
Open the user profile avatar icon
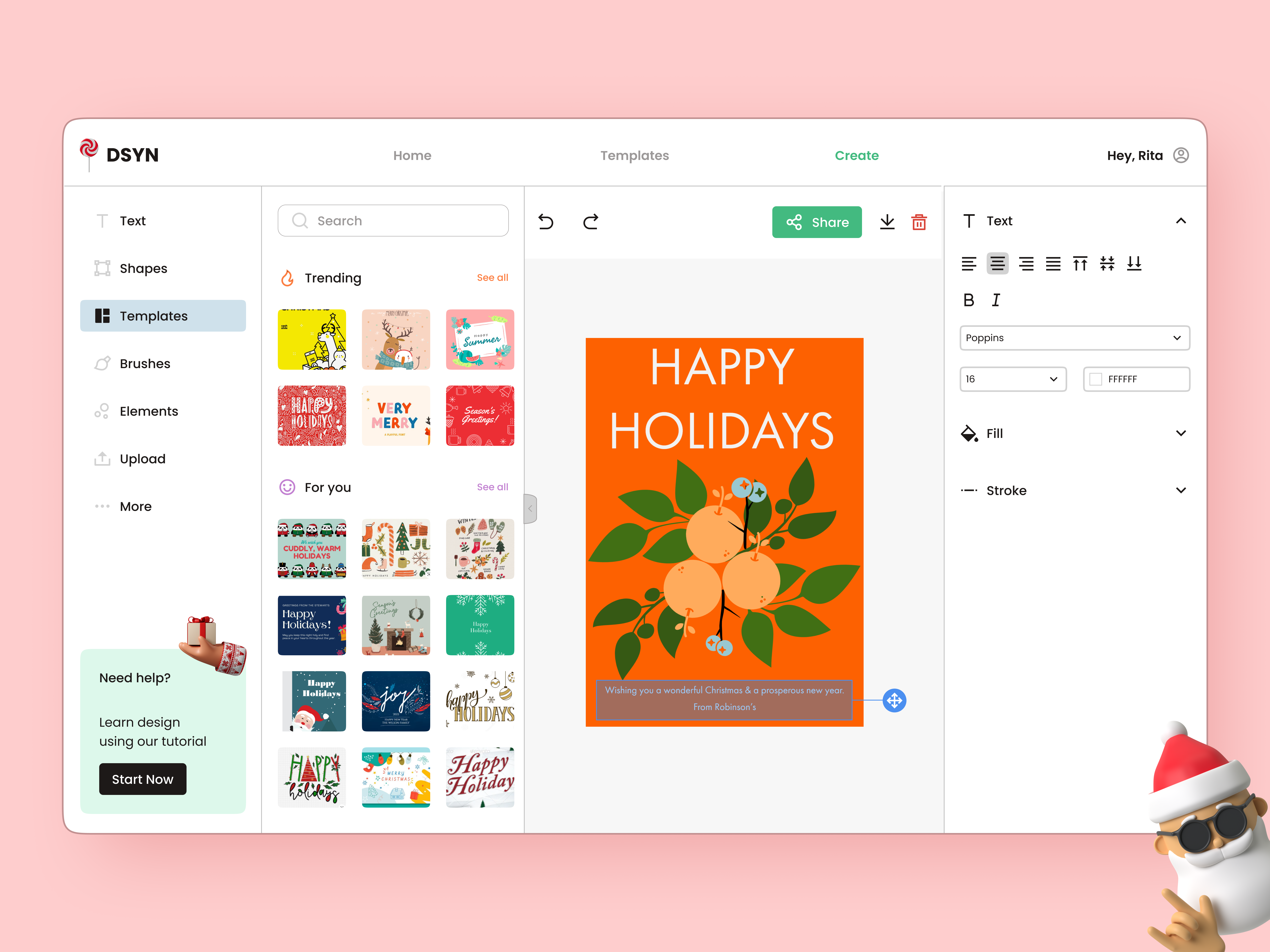[x=1181, y=155]
